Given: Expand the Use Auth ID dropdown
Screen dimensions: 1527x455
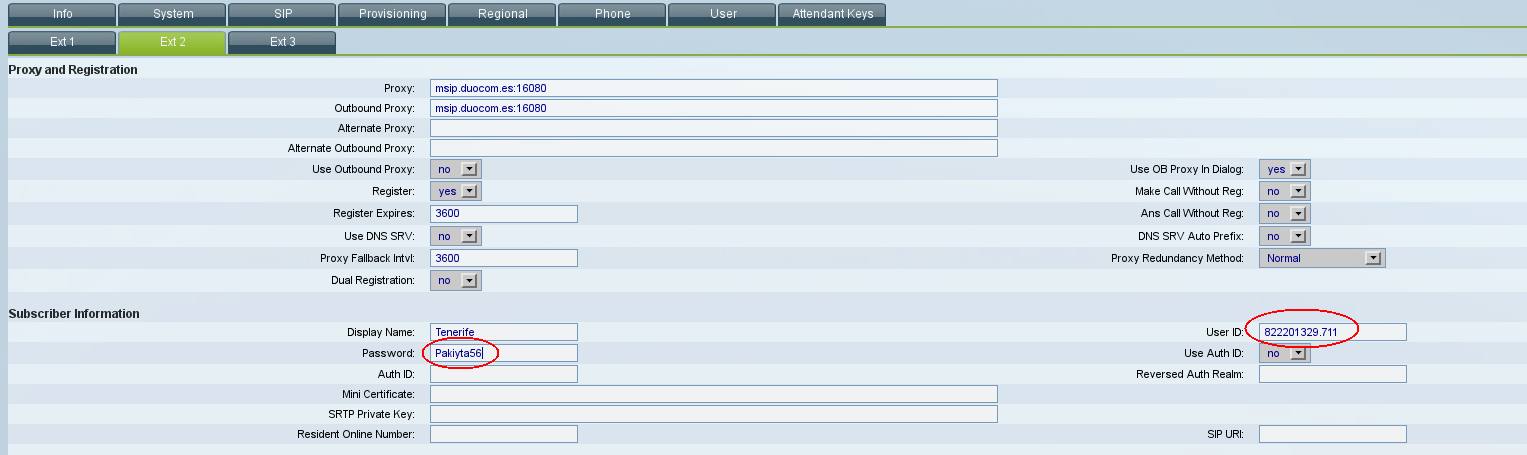Looking at the screenshot, I should [1285, 353].
